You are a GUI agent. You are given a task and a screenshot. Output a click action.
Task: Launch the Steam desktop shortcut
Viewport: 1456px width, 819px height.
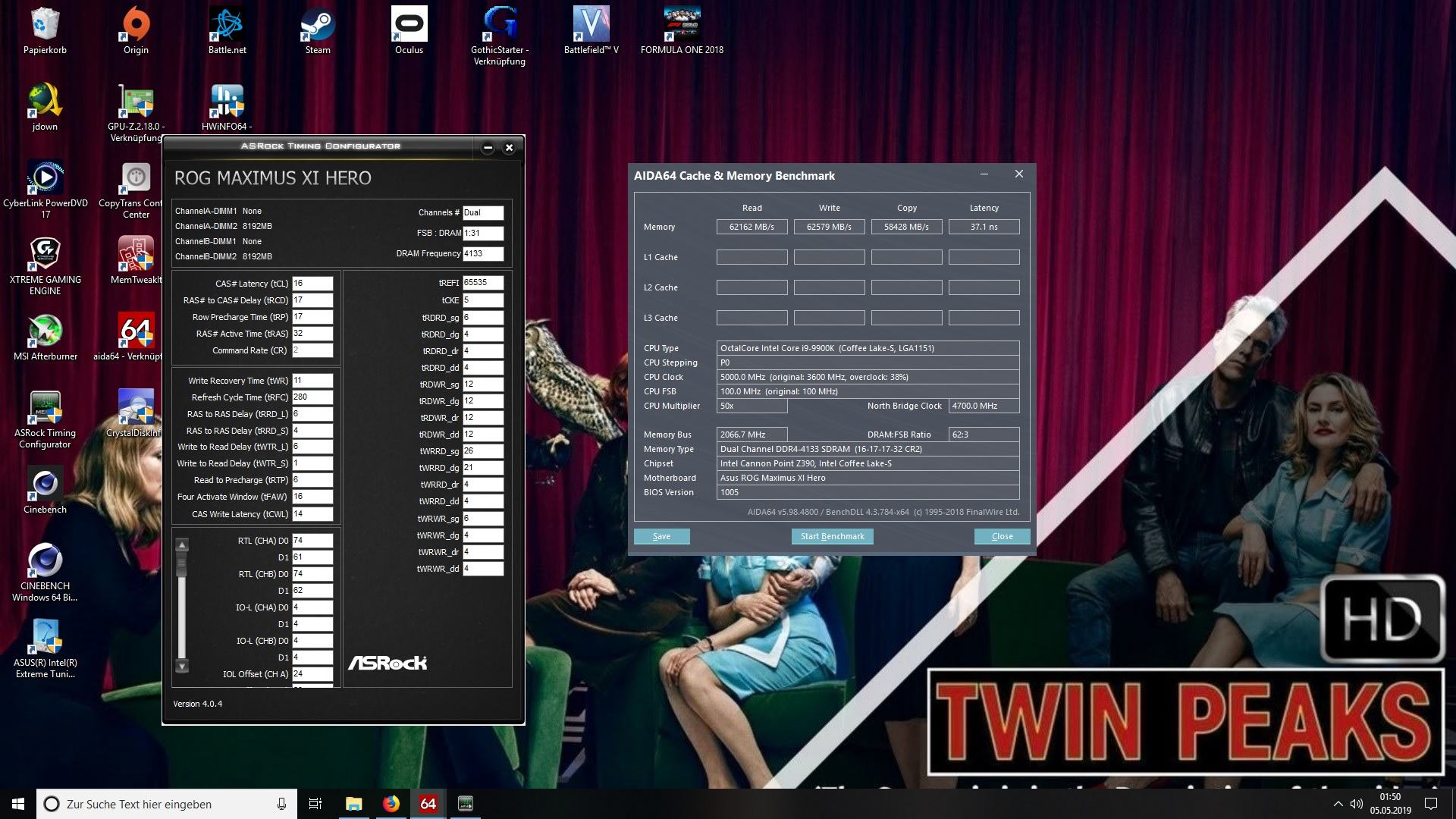318,32
